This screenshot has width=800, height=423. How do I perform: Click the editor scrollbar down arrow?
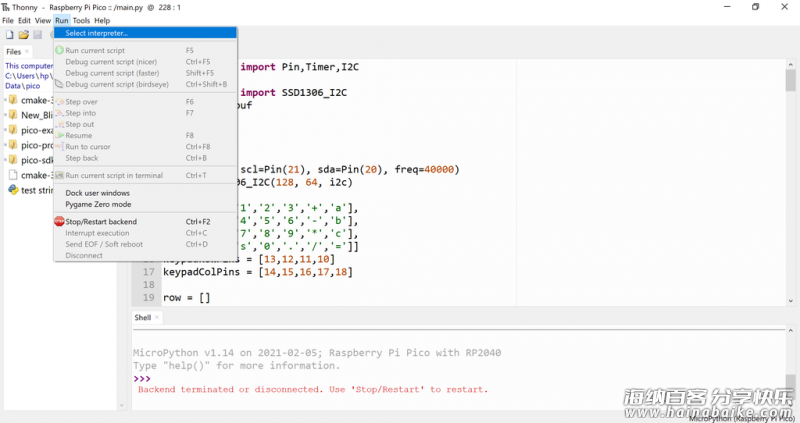pyautogui.click(x=790, y=301)
